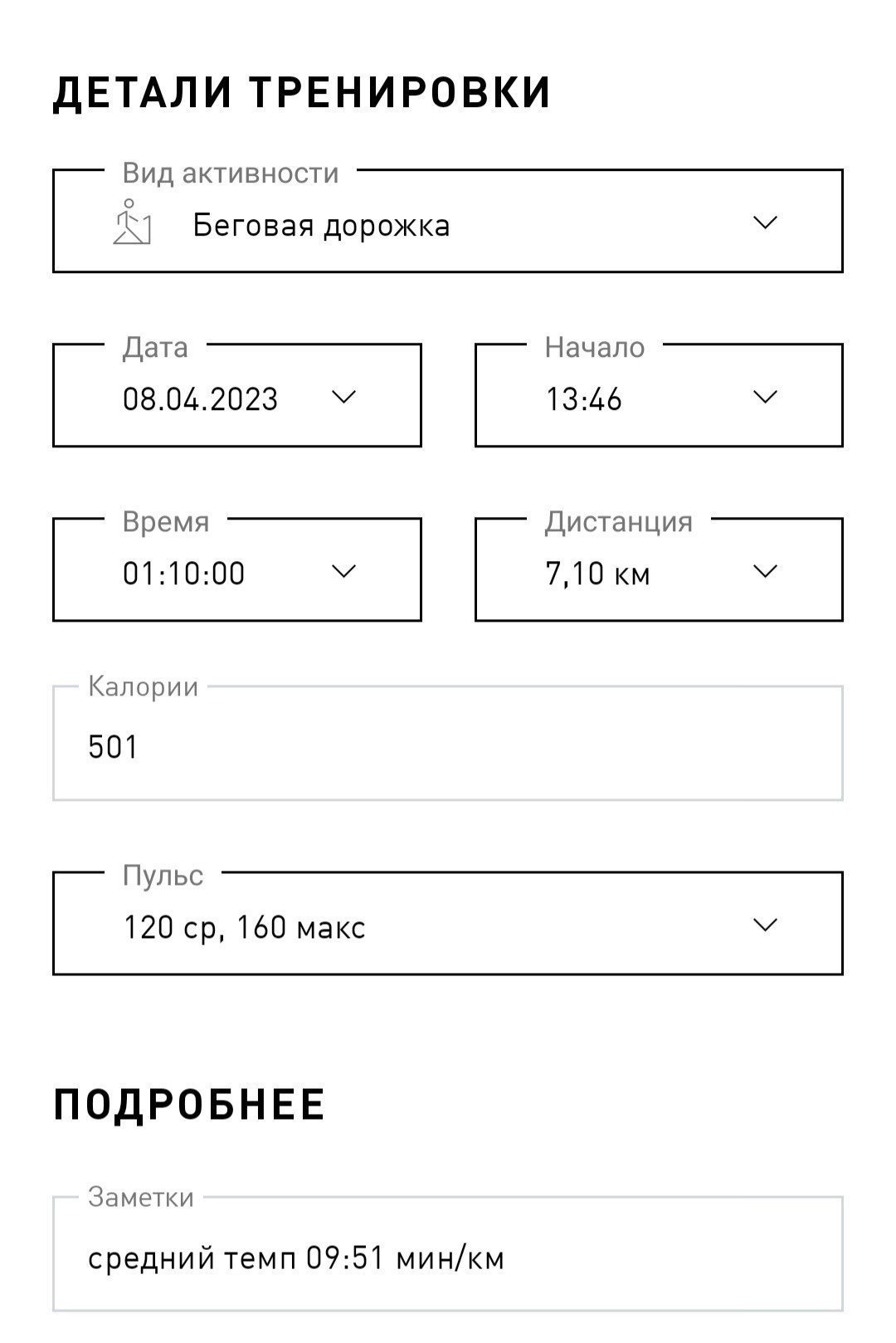This screenshot has height=1343, width=896.
Task: Expand the Вид активности dropdown chevron
Action: click(764, 222)
